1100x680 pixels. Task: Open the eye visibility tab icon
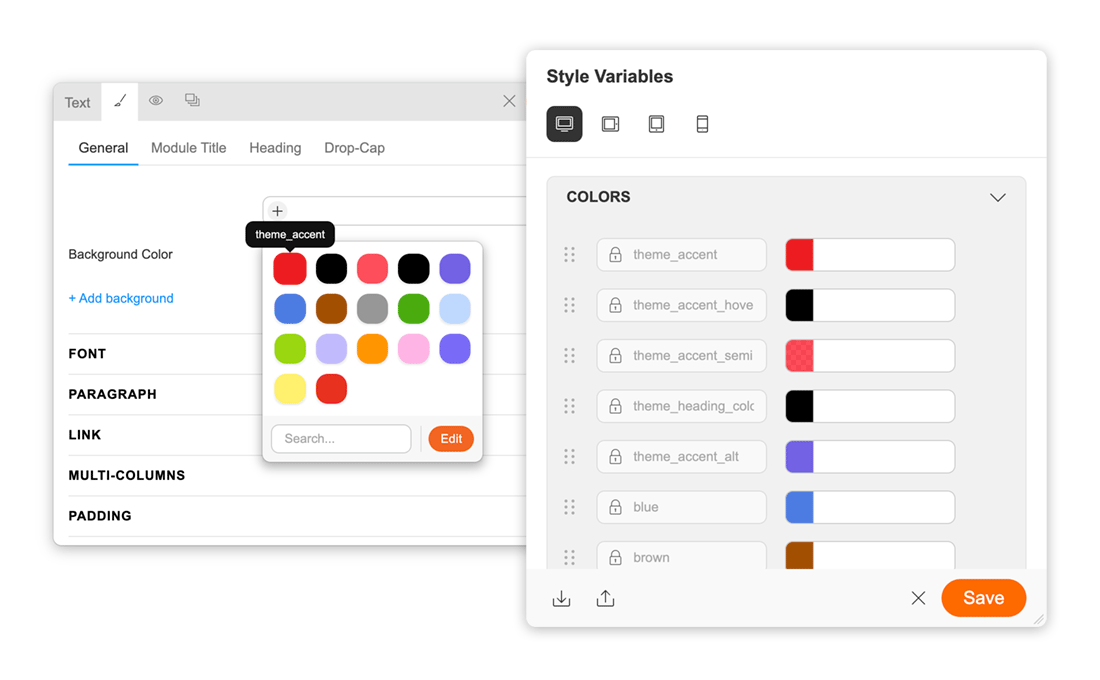(156, 101)
